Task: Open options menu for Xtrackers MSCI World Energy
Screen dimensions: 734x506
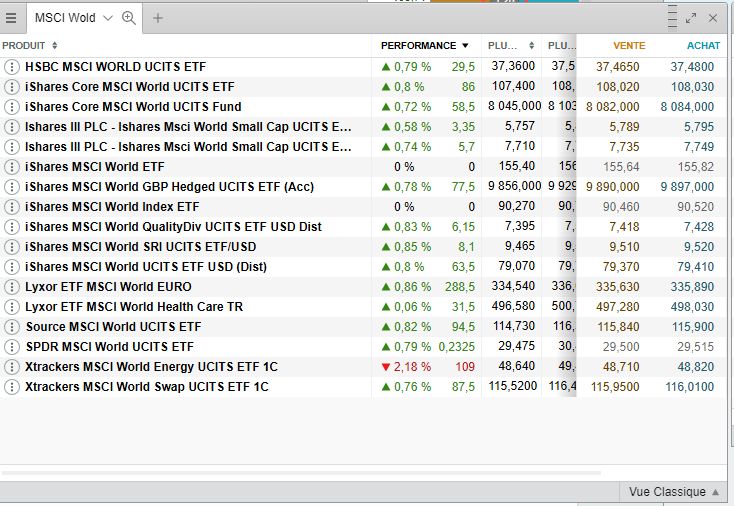Action: [11, 367]
